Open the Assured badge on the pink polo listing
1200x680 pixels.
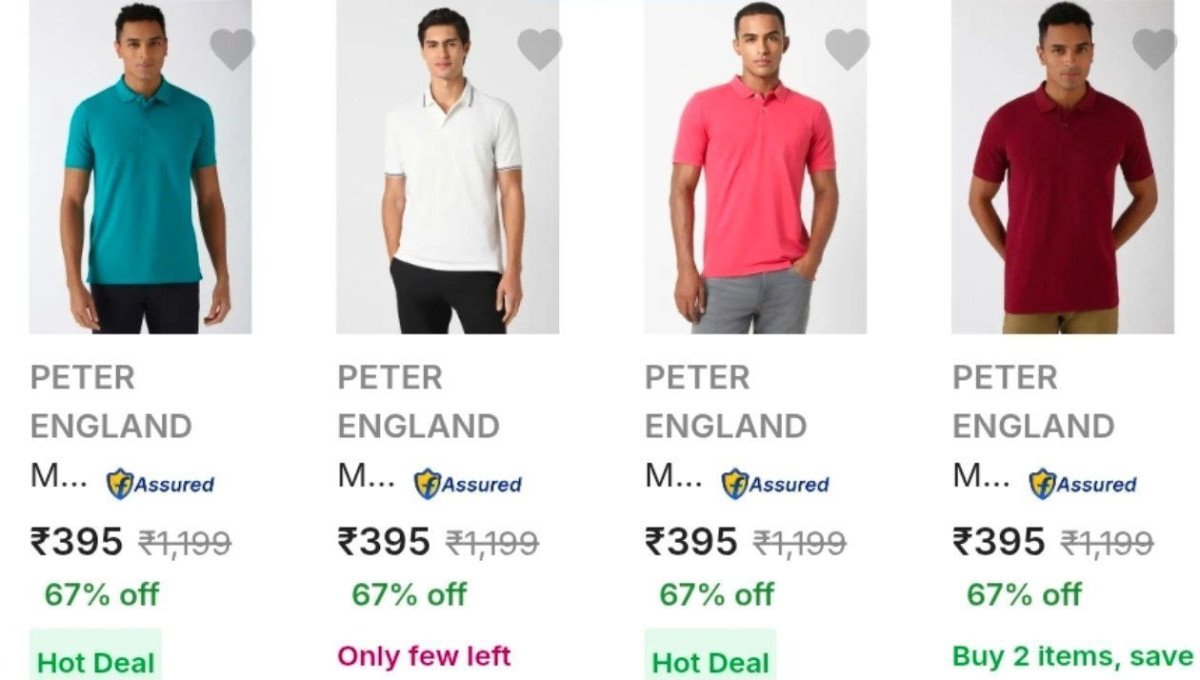click(x=775, y=483)
